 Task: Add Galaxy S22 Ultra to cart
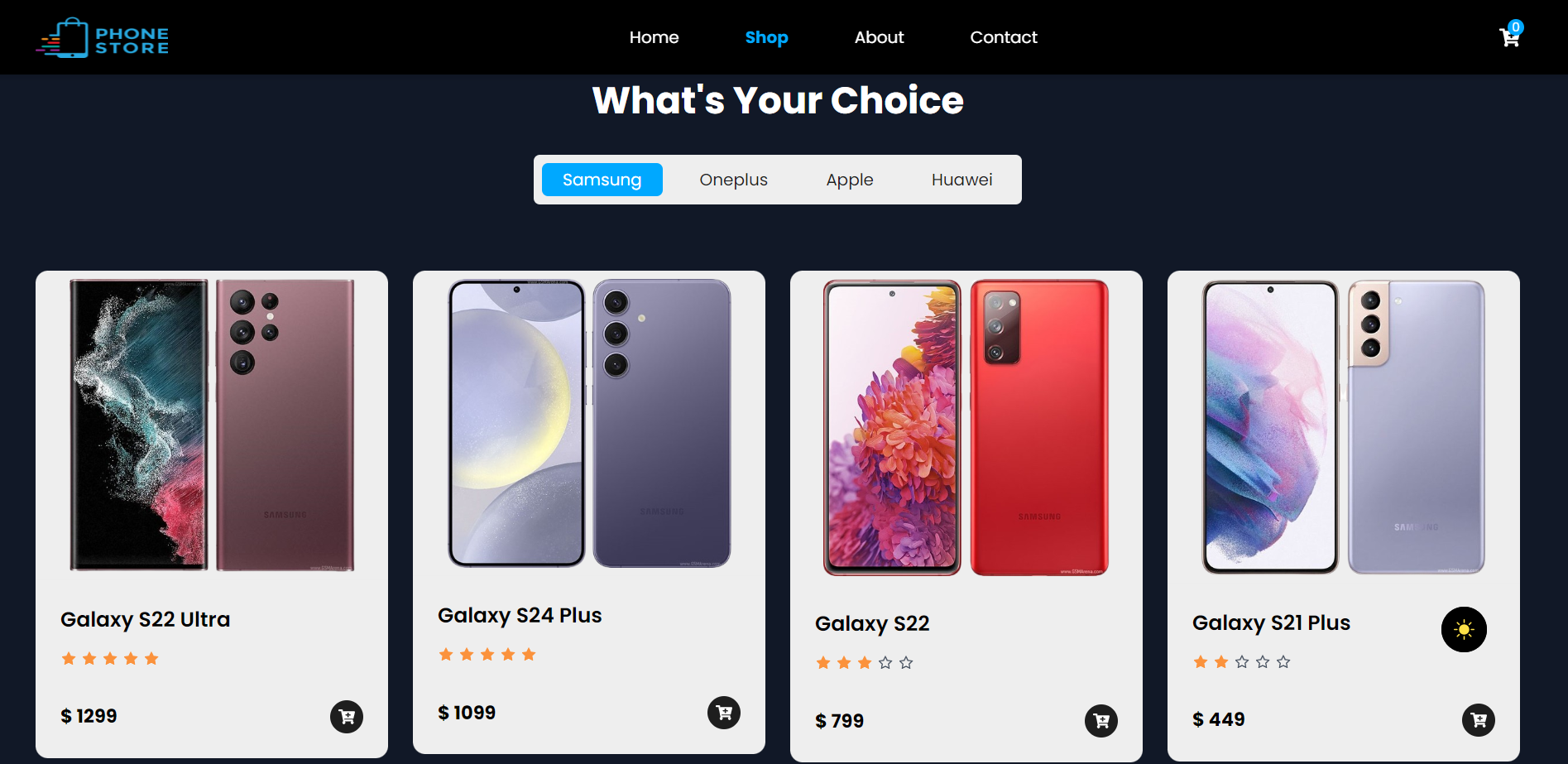pos(347,716)
